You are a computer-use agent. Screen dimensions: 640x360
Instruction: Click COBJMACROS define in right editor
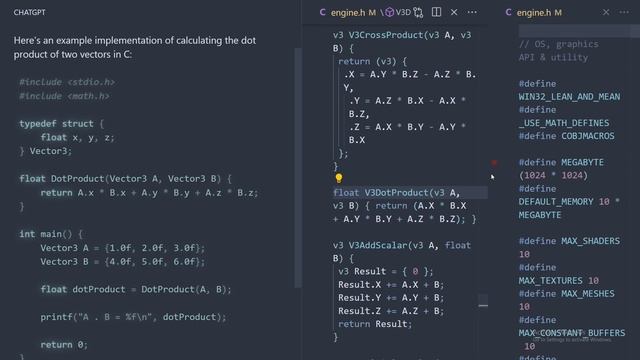click(x=588, y=136)
